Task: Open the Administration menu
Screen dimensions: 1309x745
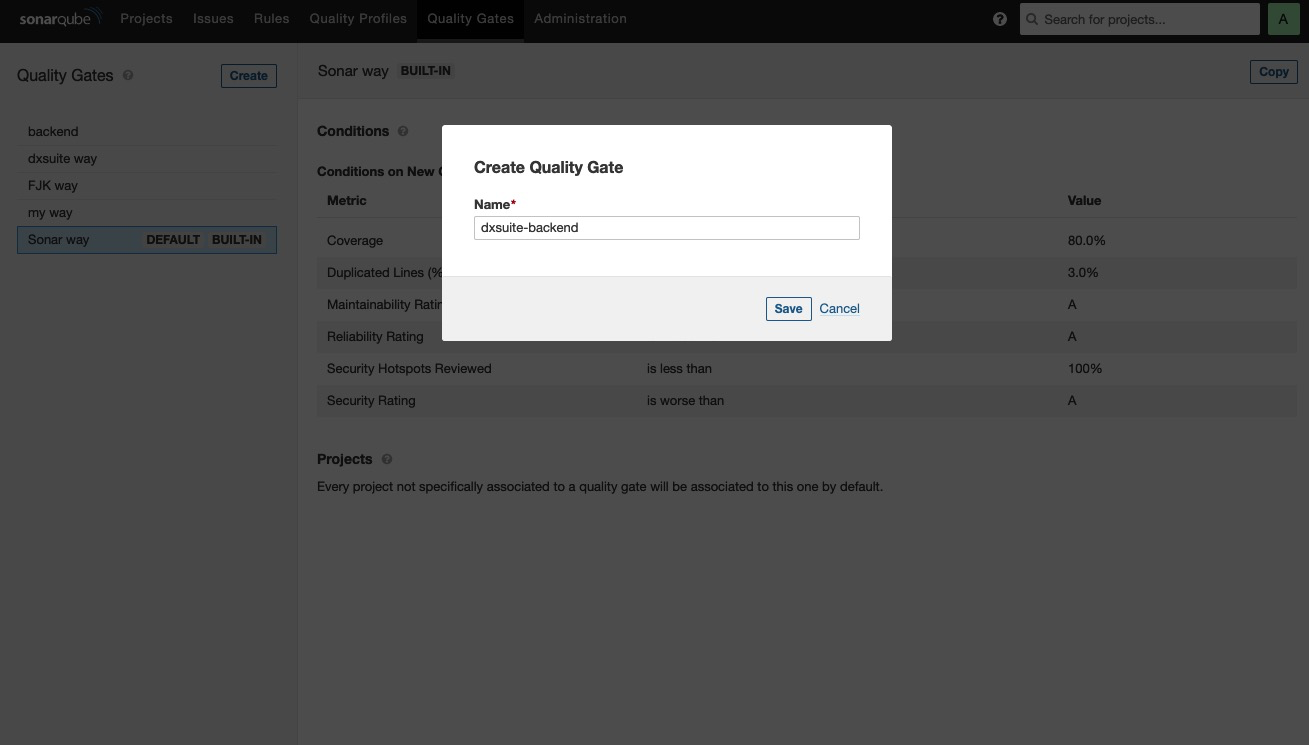Action: coord(580,18)
